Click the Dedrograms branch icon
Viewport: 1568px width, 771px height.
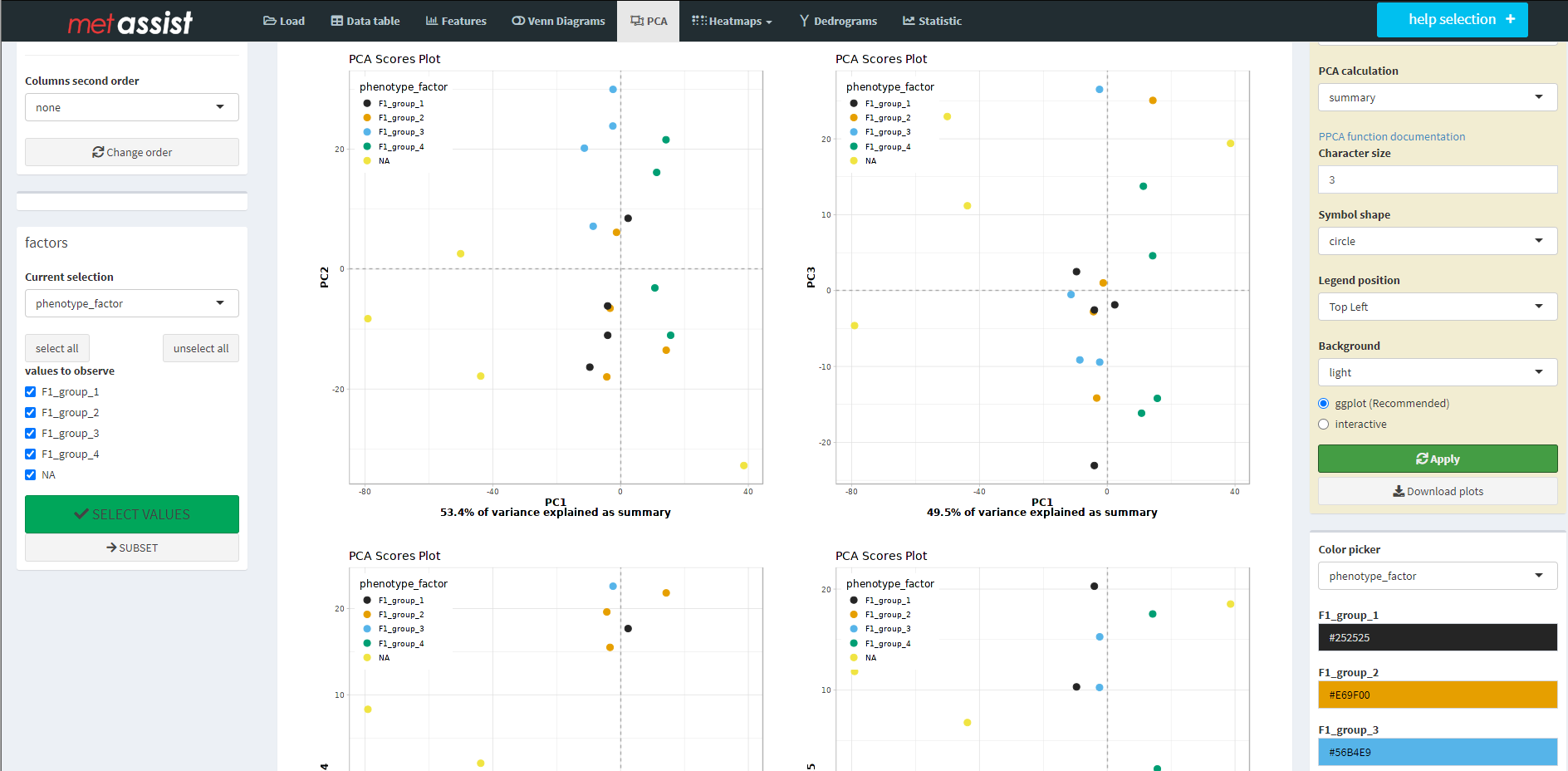804,21
